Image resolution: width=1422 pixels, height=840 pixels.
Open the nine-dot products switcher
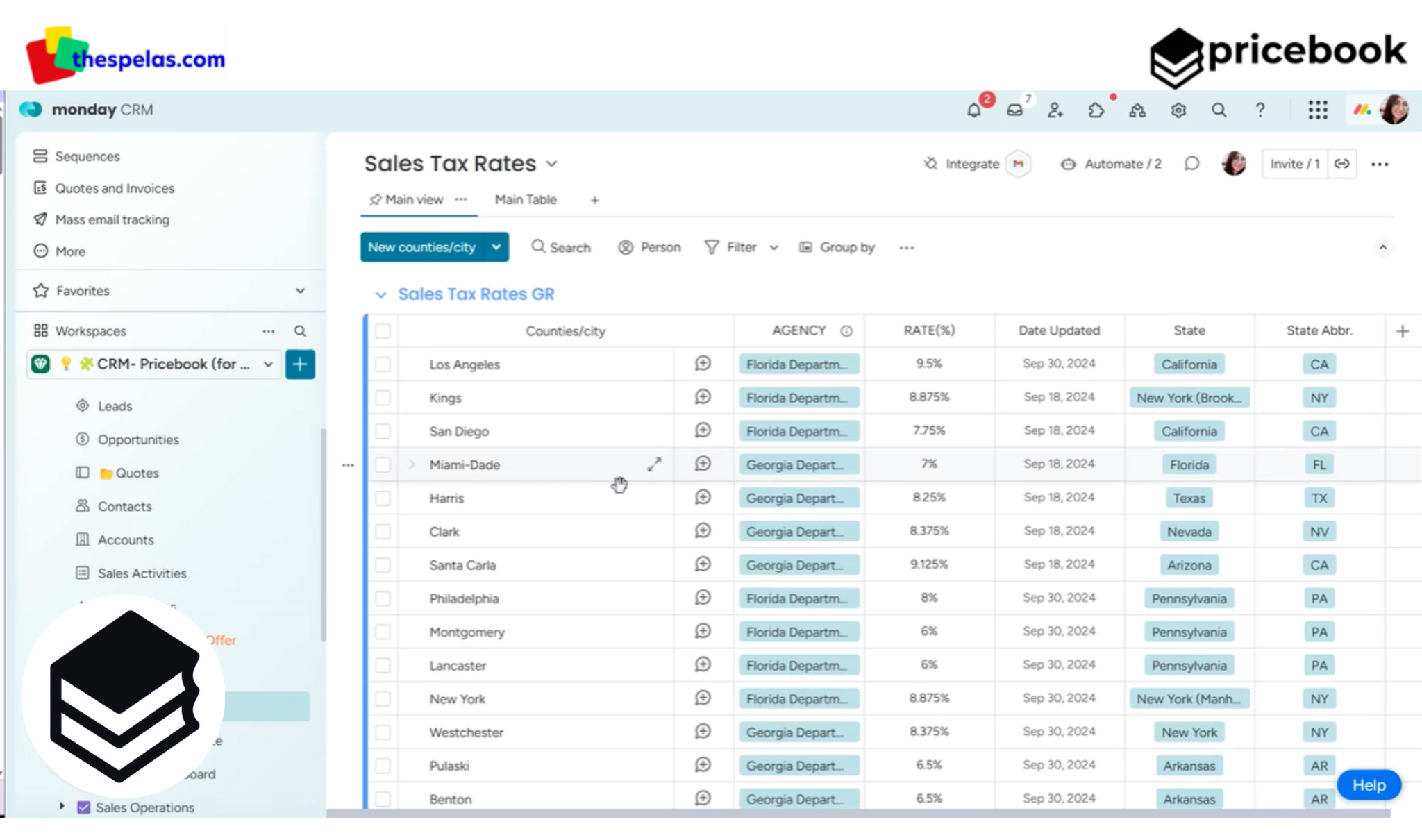point(1317,110)
